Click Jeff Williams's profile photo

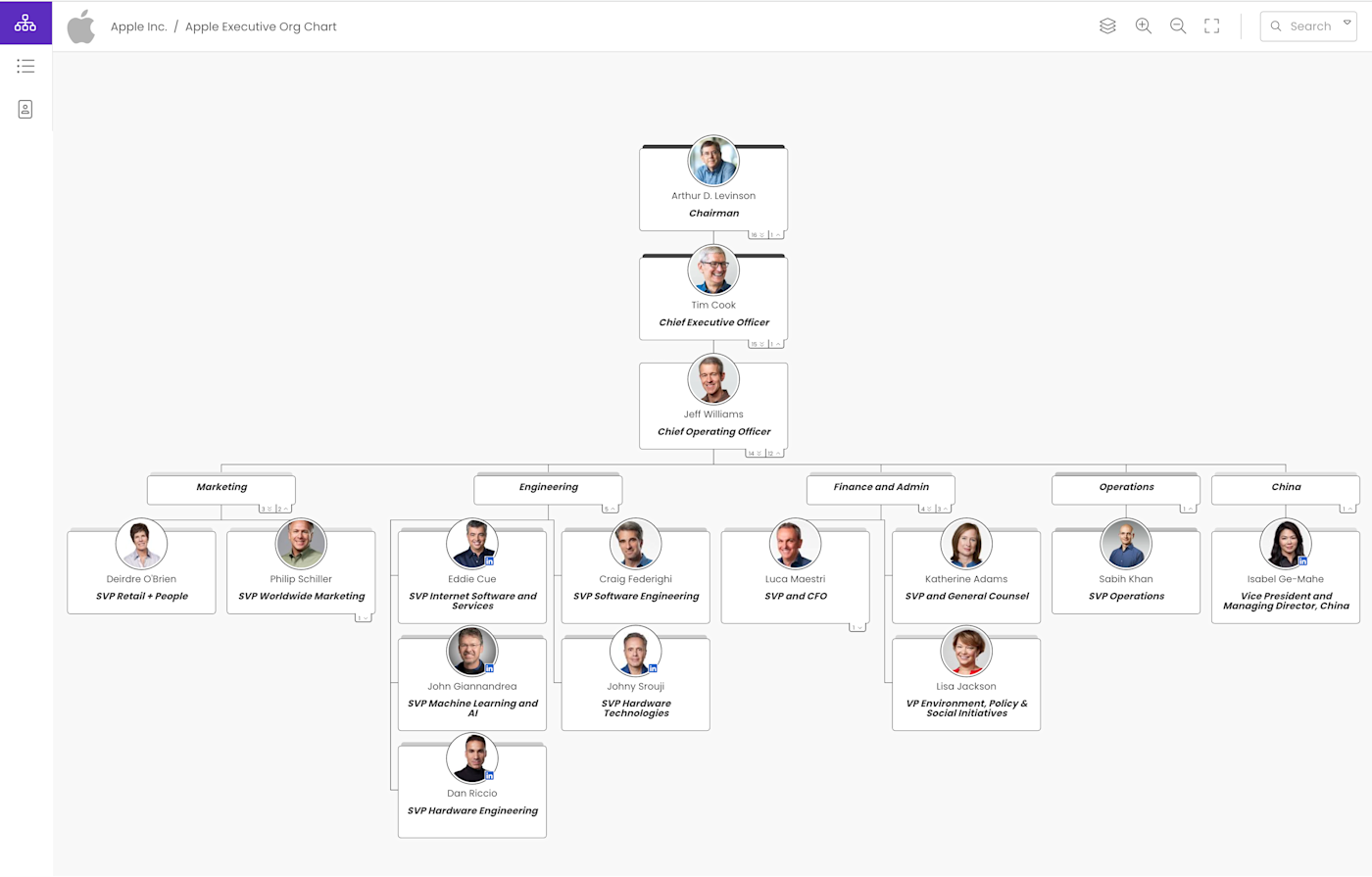click(713, 379)
